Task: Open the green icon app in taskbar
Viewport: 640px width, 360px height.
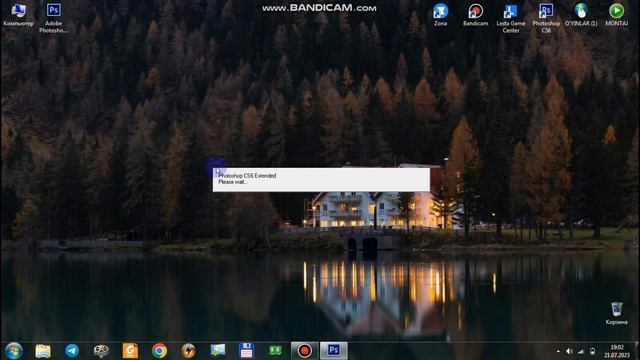Action: (x=276, y=351)
